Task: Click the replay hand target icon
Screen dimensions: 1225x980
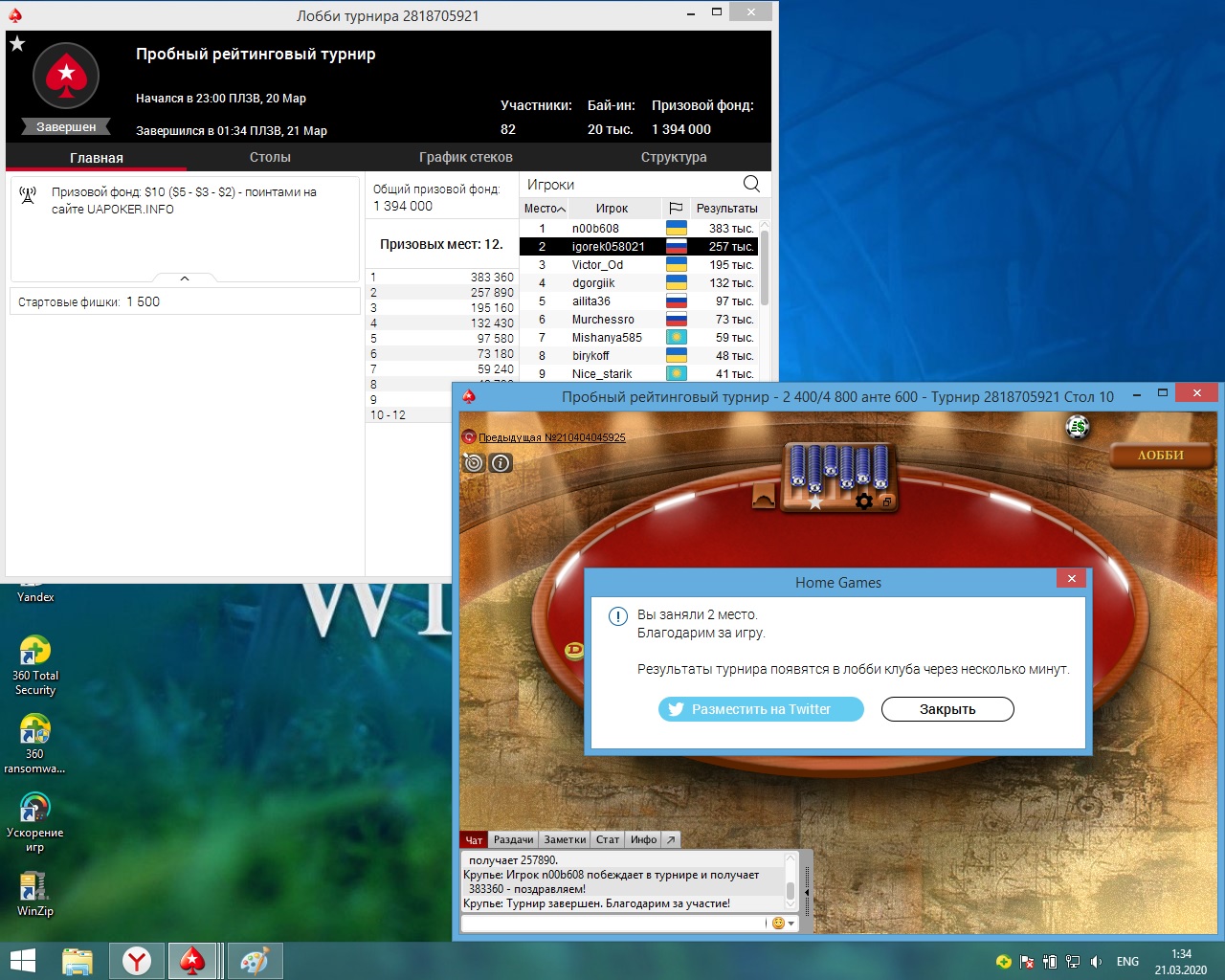Action: click(474, 463)
